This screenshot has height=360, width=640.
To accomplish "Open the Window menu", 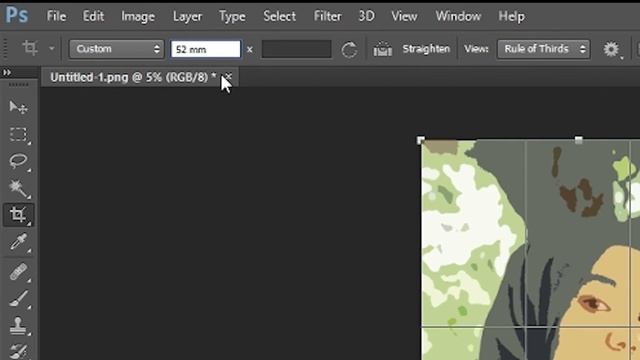I will (458, 16).
